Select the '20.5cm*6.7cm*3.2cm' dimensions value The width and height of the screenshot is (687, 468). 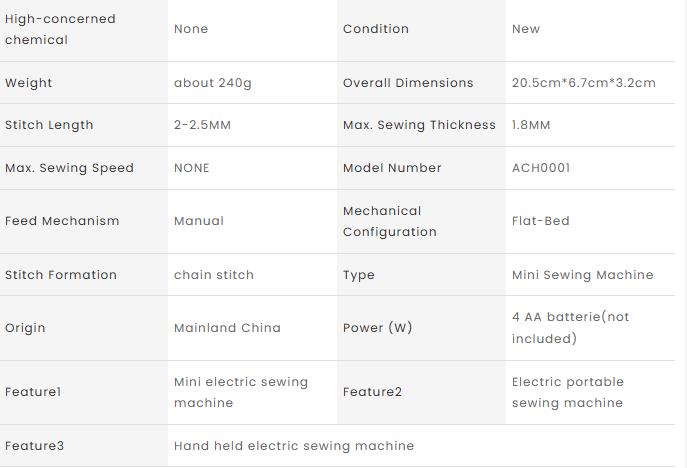point(583,83)
